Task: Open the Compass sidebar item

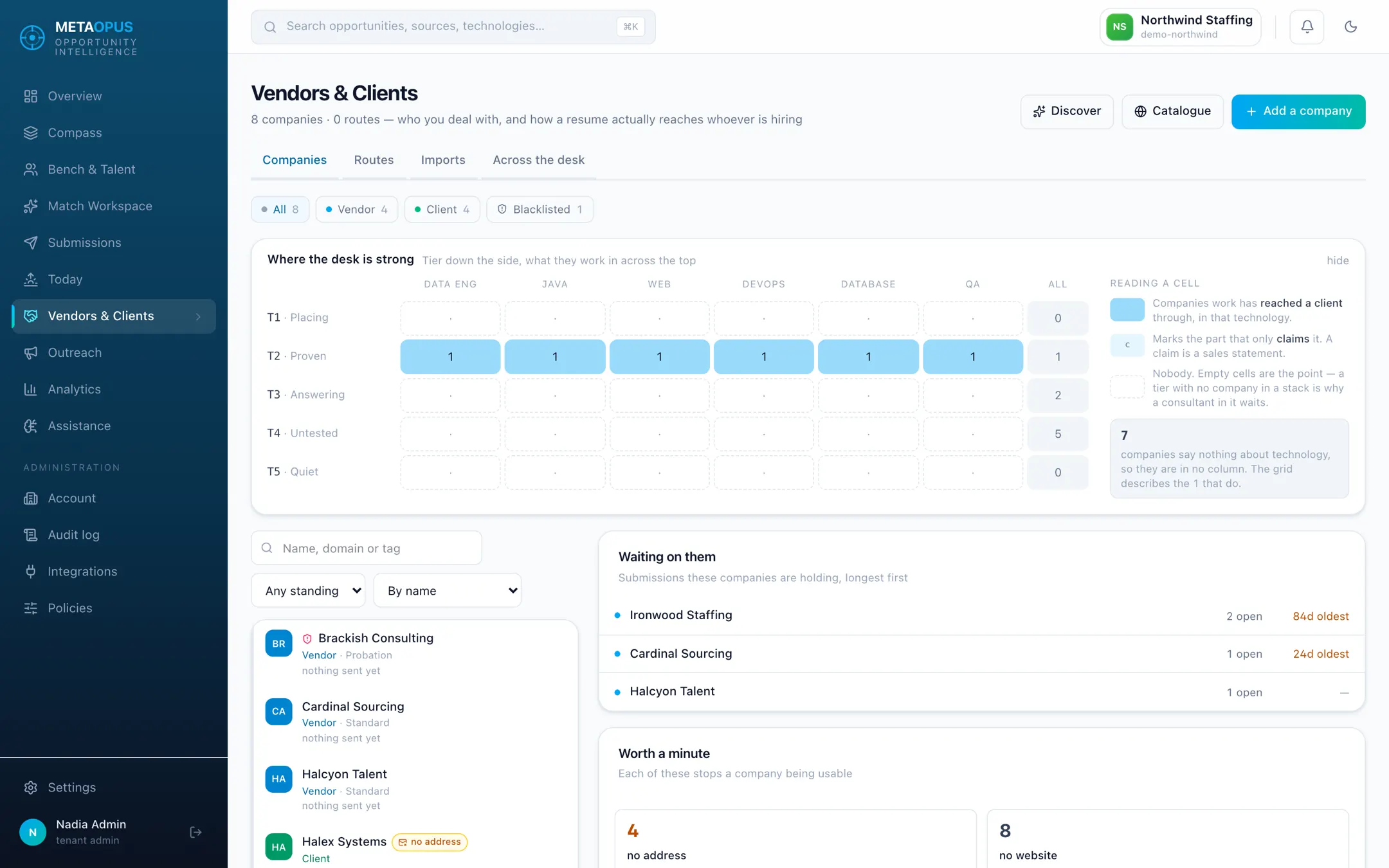Action: point(114,133)
